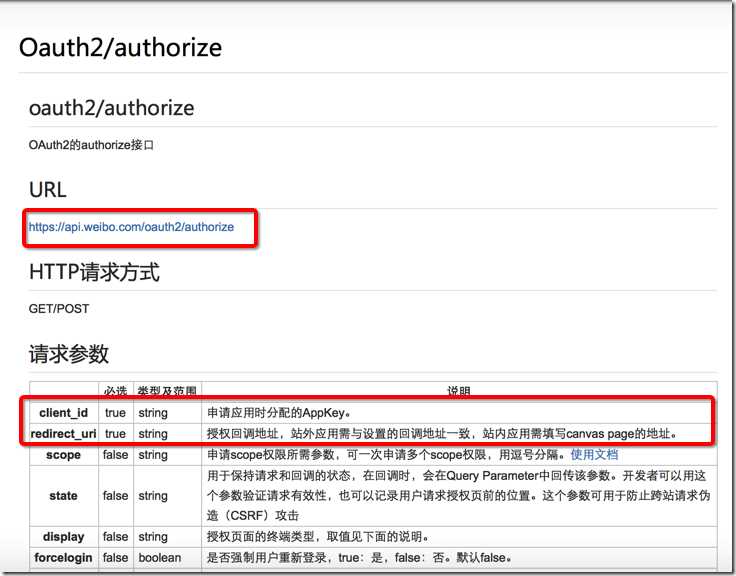Click the 必选 column header
This screenshot has height=576, width=736.
(115, 391)
